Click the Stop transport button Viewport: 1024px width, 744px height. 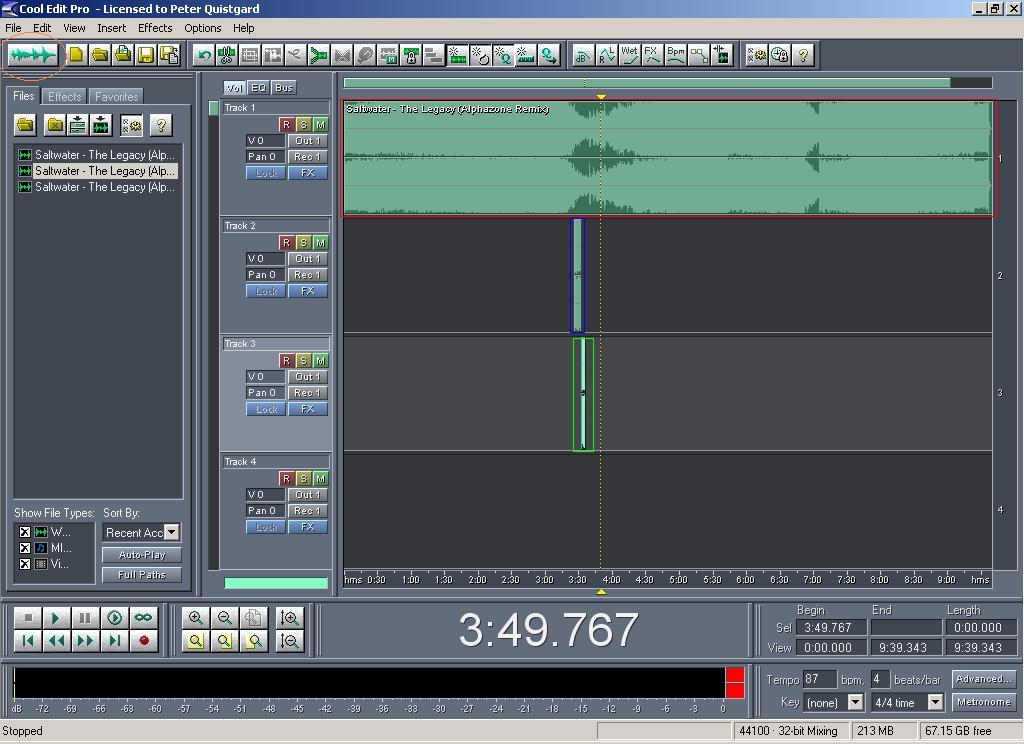pos(27,617)
